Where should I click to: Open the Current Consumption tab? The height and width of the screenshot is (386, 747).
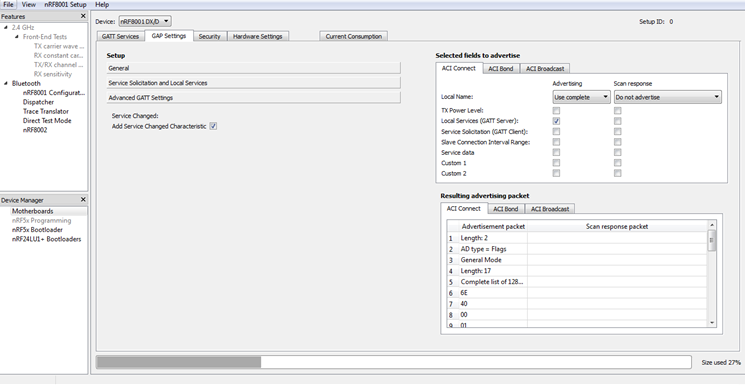coord(353,36)
